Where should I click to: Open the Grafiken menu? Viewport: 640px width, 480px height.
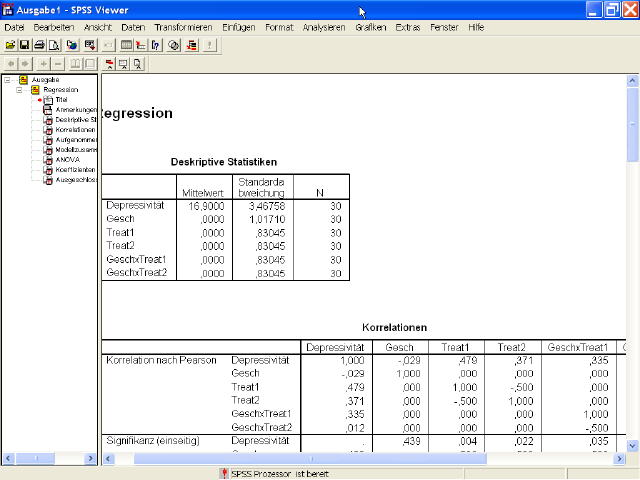tap(371, 27)
